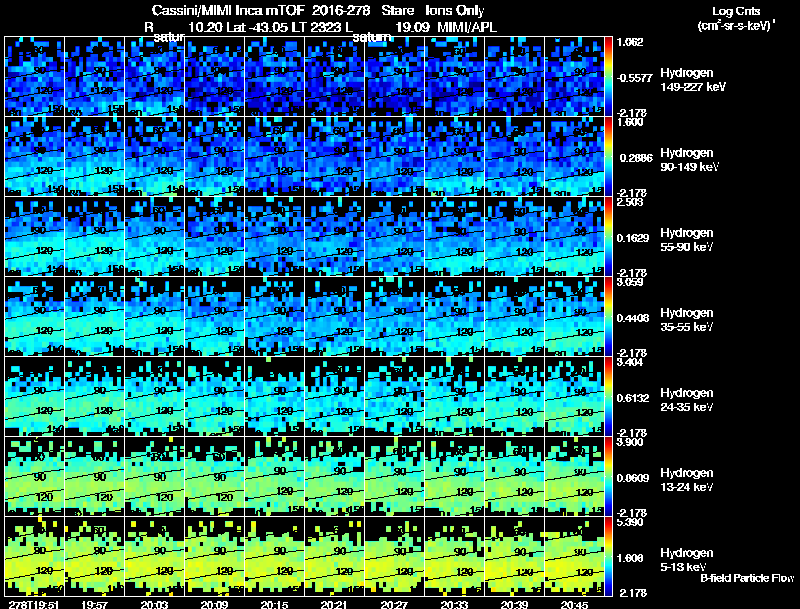Click the 0.4408 color scale value
This screenshot has height=609, width=800.
pos(633,318)
